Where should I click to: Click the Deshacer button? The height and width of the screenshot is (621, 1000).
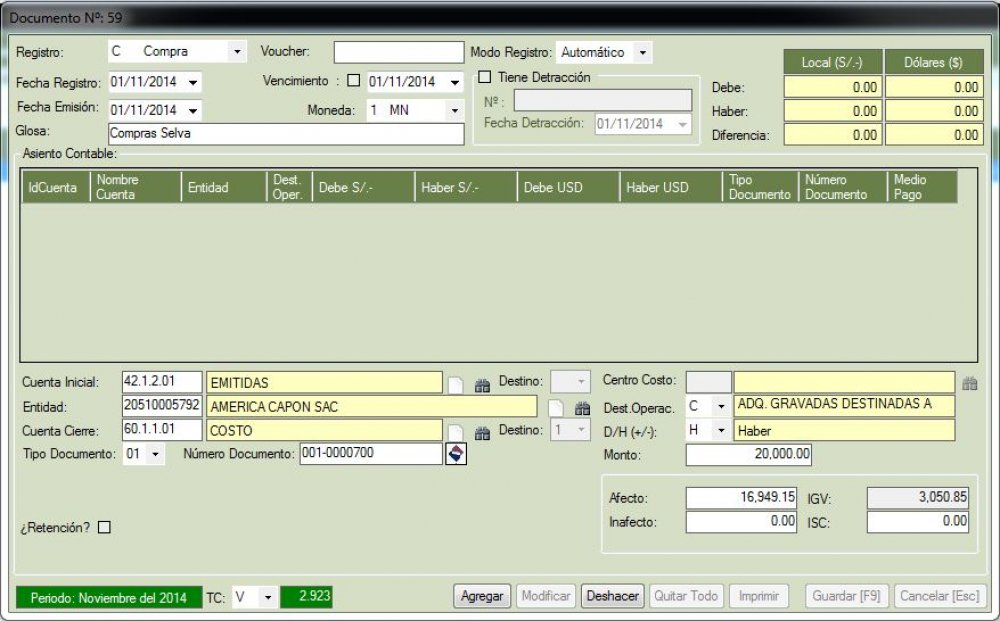coord(613,596)
